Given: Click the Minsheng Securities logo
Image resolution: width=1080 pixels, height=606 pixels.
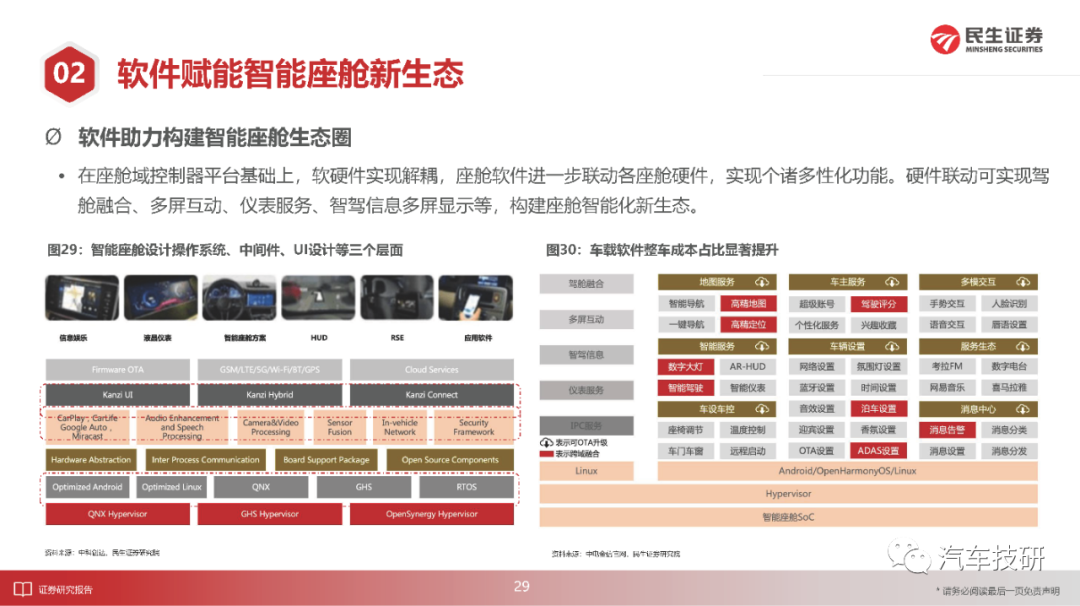Looking at the screenshot, I should 986,39.
